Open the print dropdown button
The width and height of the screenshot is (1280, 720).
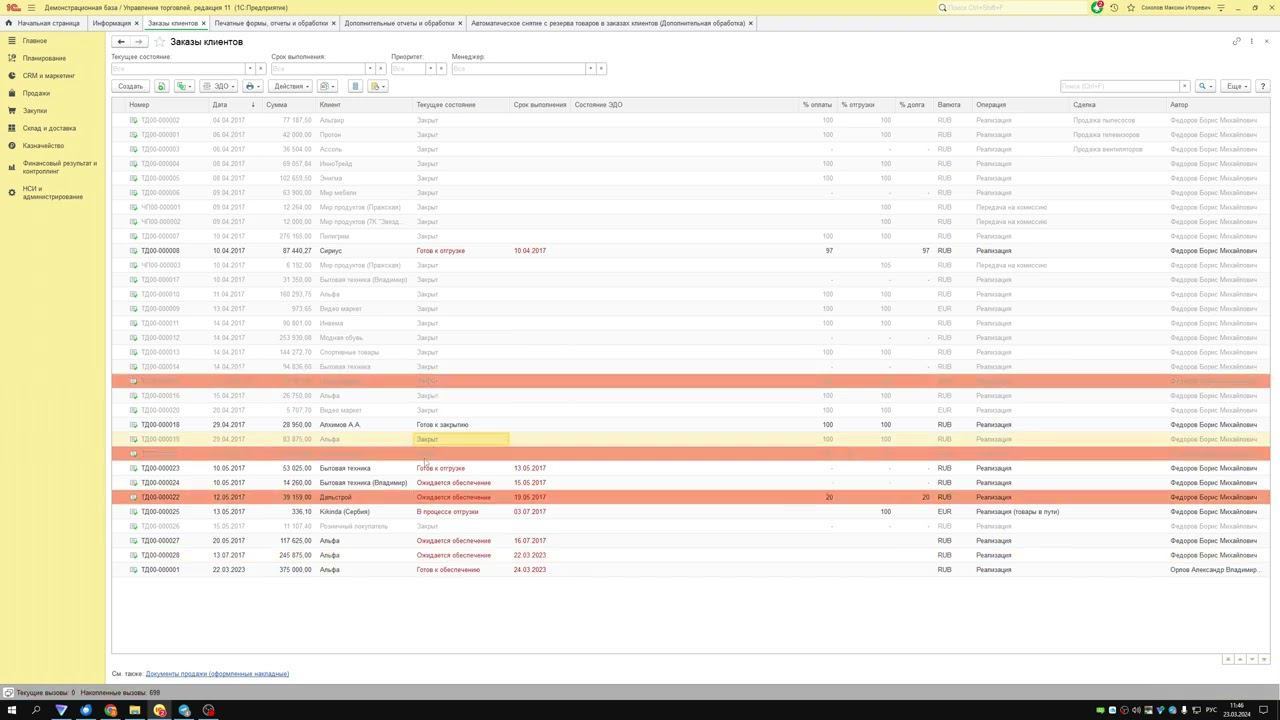253,86
